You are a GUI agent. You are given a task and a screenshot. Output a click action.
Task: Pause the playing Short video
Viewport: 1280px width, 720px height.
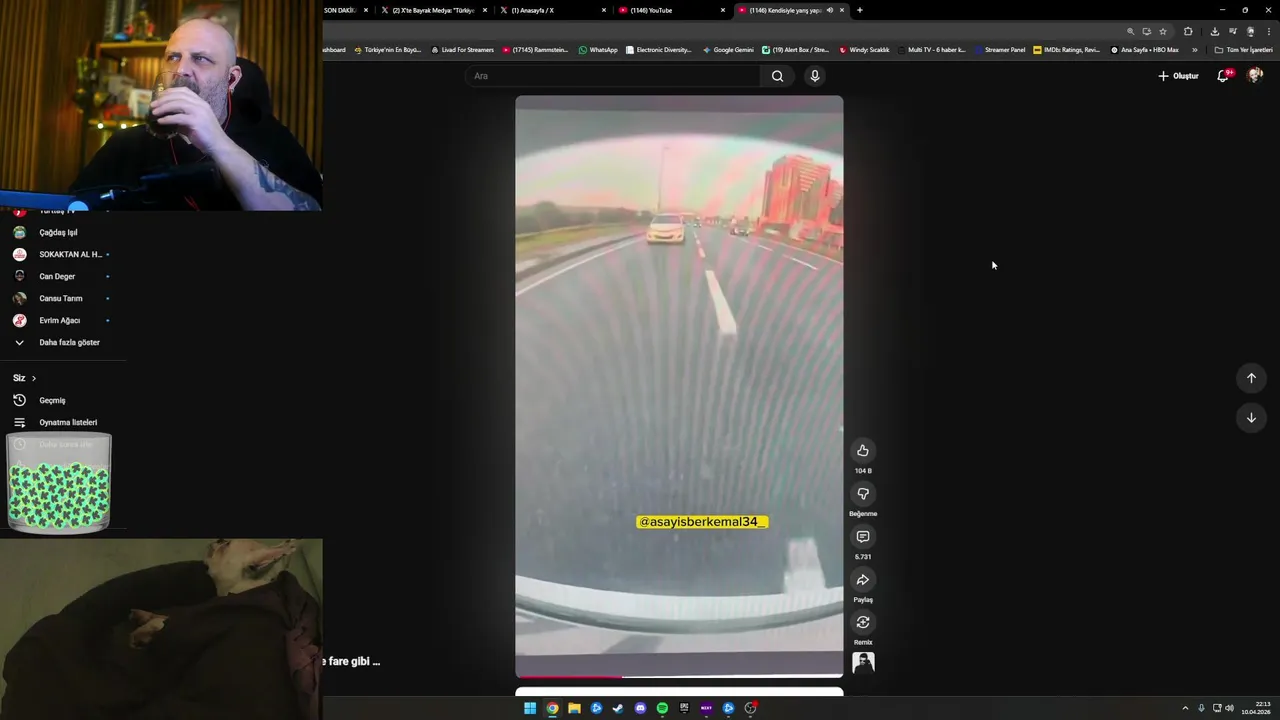[679, 386]
